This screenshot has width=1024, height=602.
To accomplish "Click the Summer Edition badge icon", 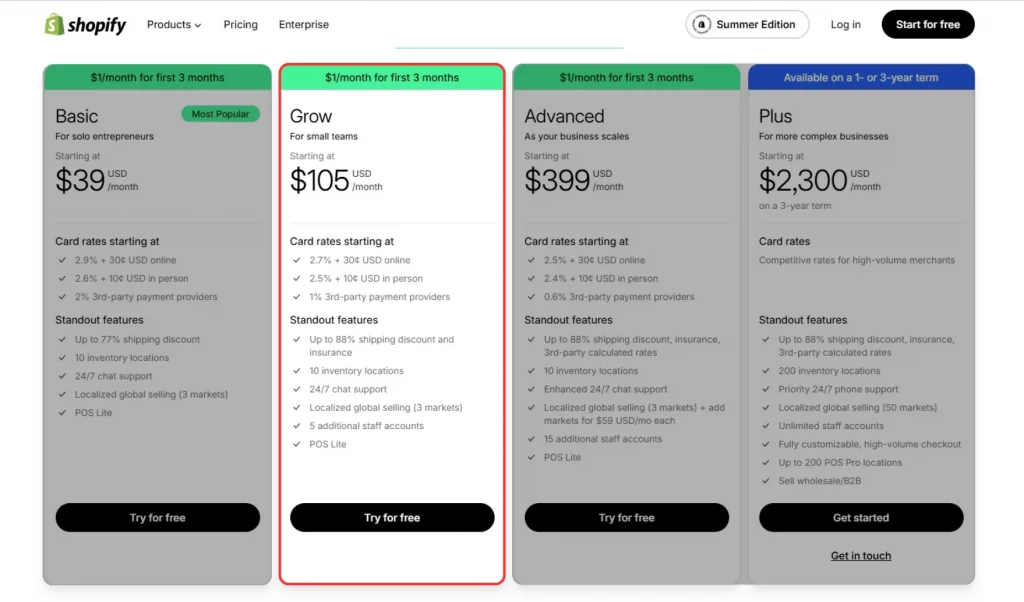I will point(702,25).
